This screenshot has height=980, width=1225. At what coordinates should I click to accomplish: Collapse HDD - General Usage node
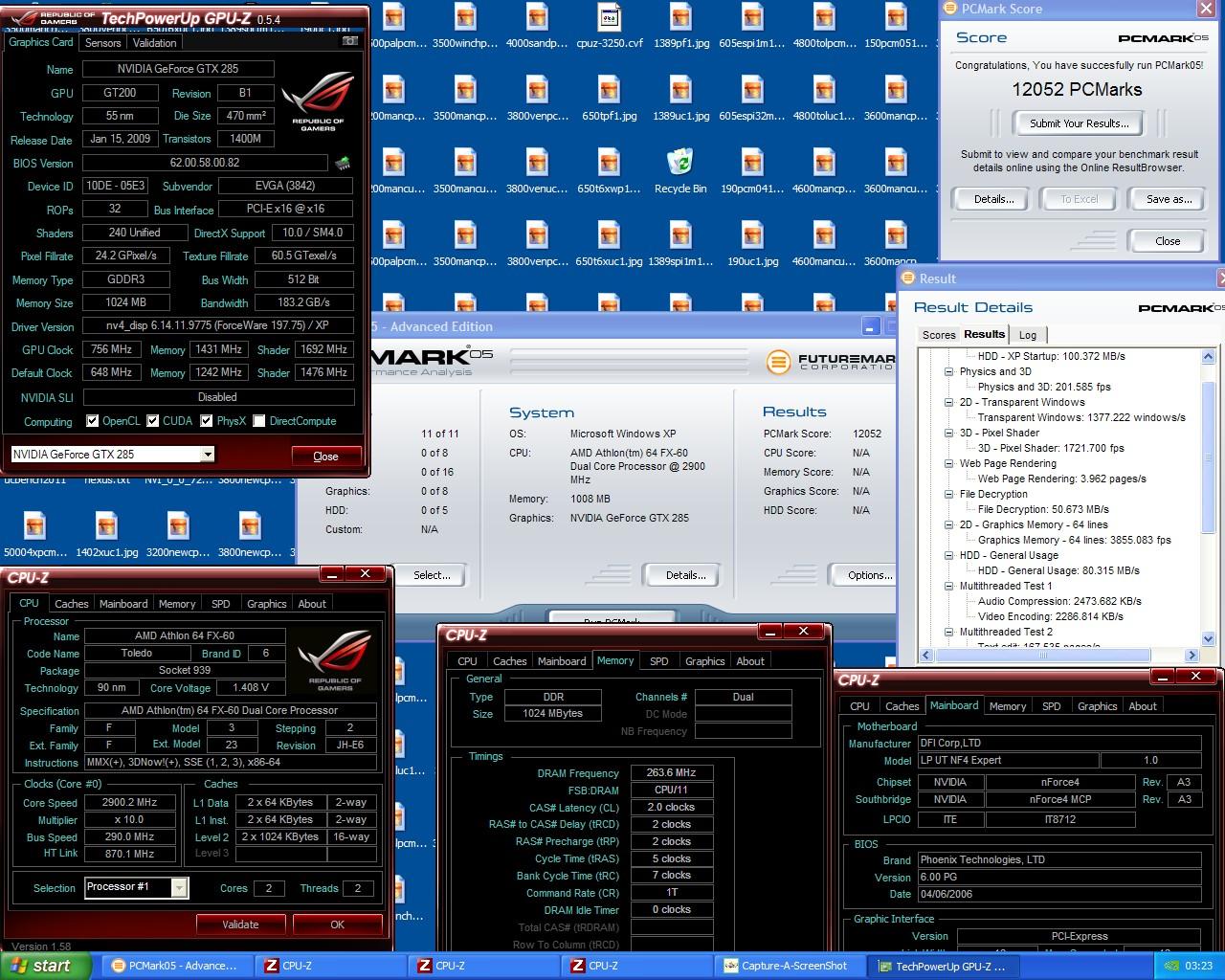(949, 555)
